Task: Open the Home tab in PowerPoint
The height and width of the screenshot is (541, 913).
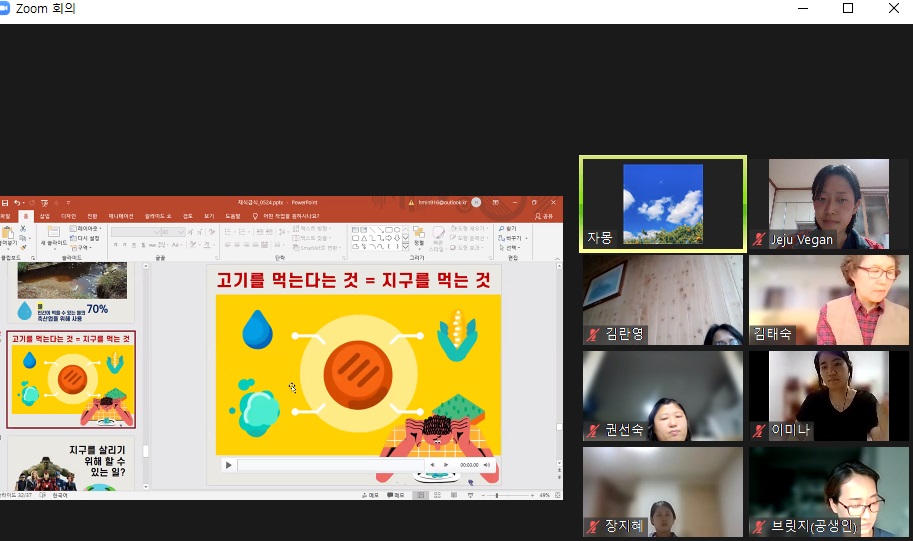Action: click(x=26, y=216)
